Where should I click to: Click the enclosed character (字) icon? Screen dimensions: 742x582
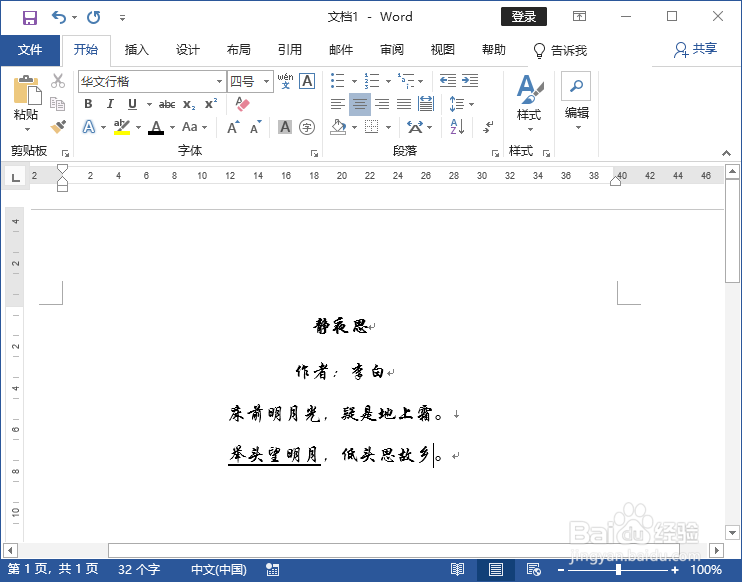click(307, 127)
